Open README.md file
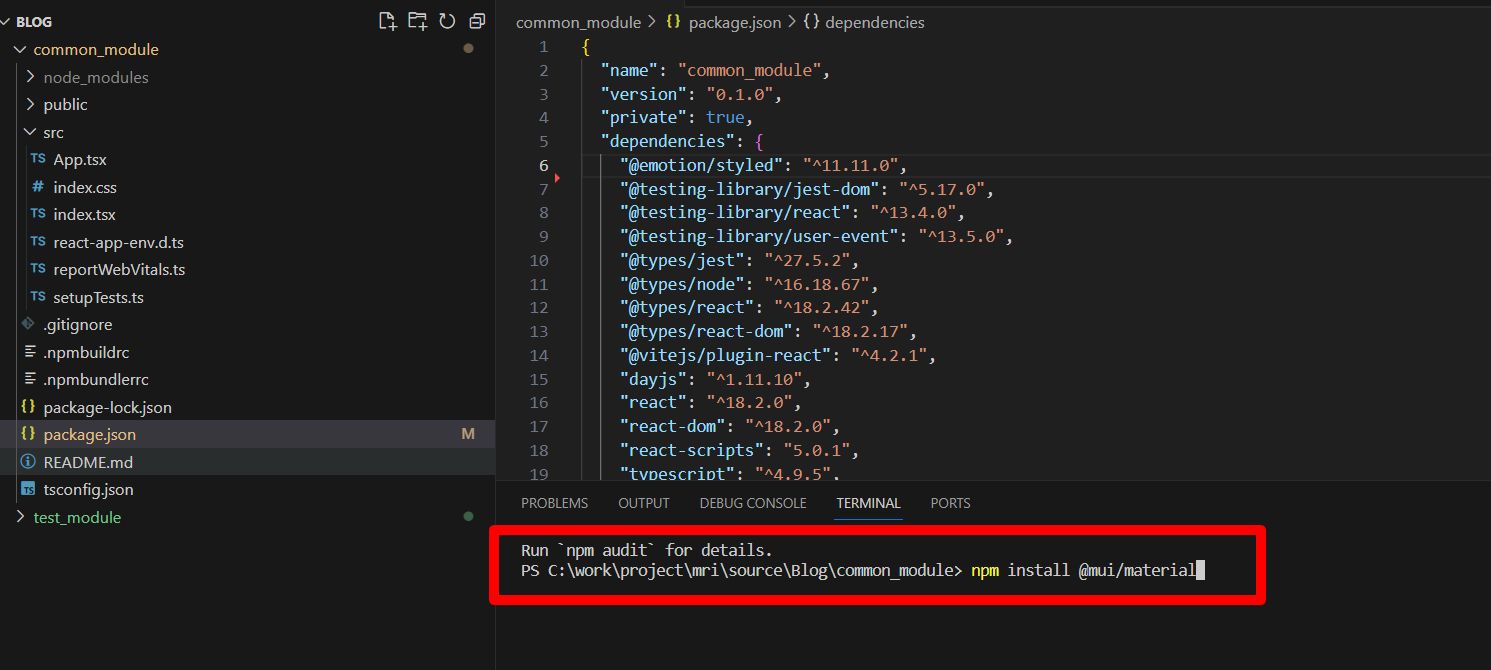The image size is (1491, 670). tap(88, 462)
